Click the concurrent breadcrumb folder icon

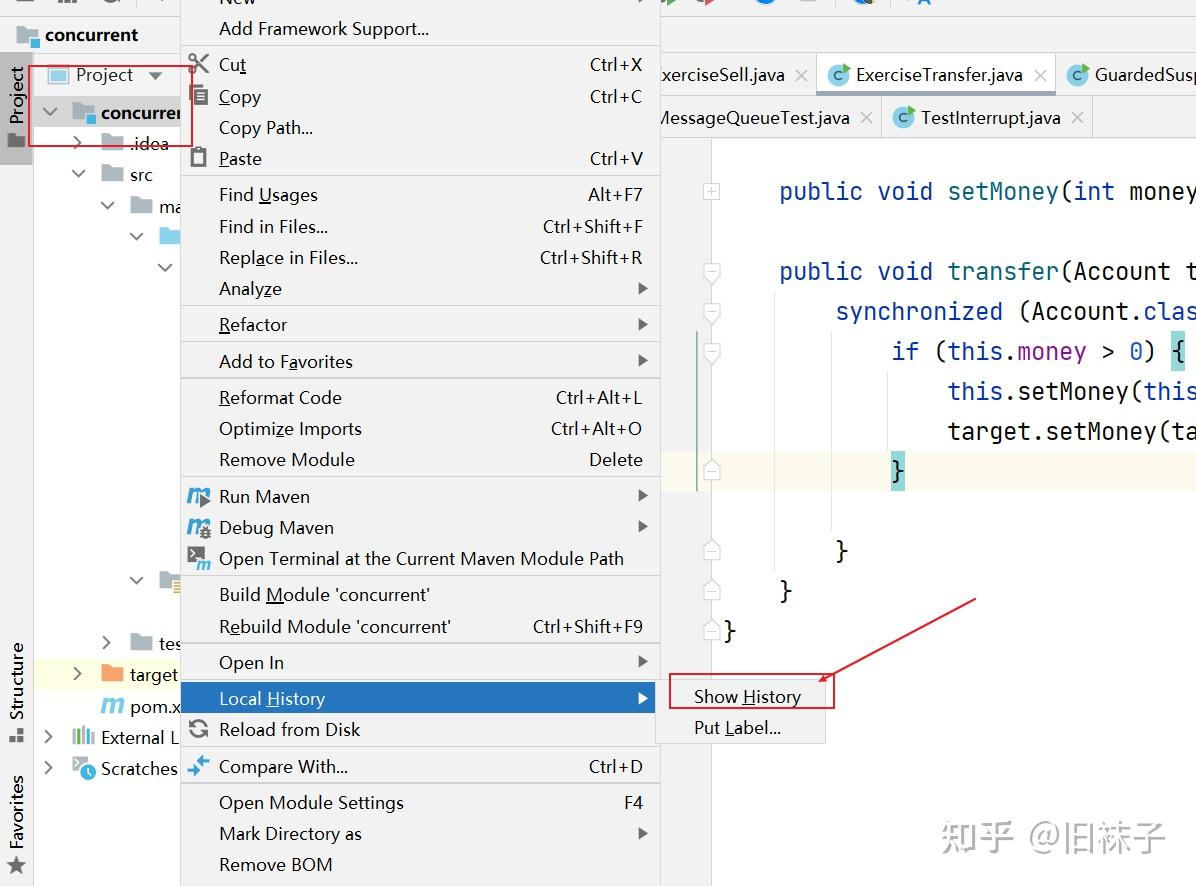(x=28, y=35)
